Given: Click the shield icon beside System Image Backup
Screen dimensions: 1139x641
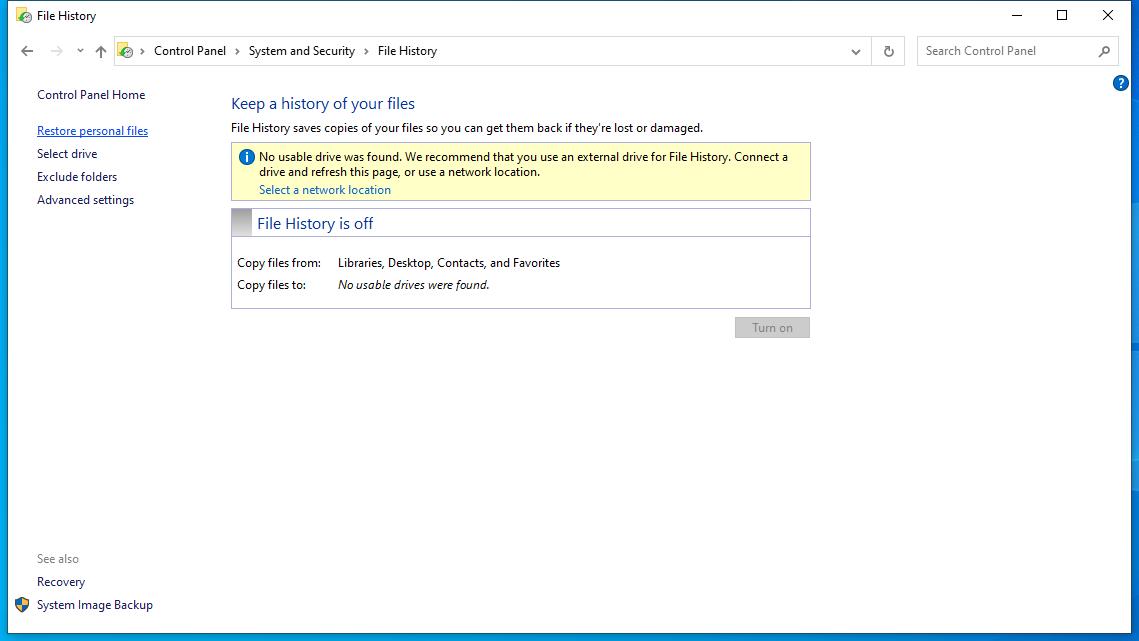Looking at the screenshot, I should (x=23, y=605).
